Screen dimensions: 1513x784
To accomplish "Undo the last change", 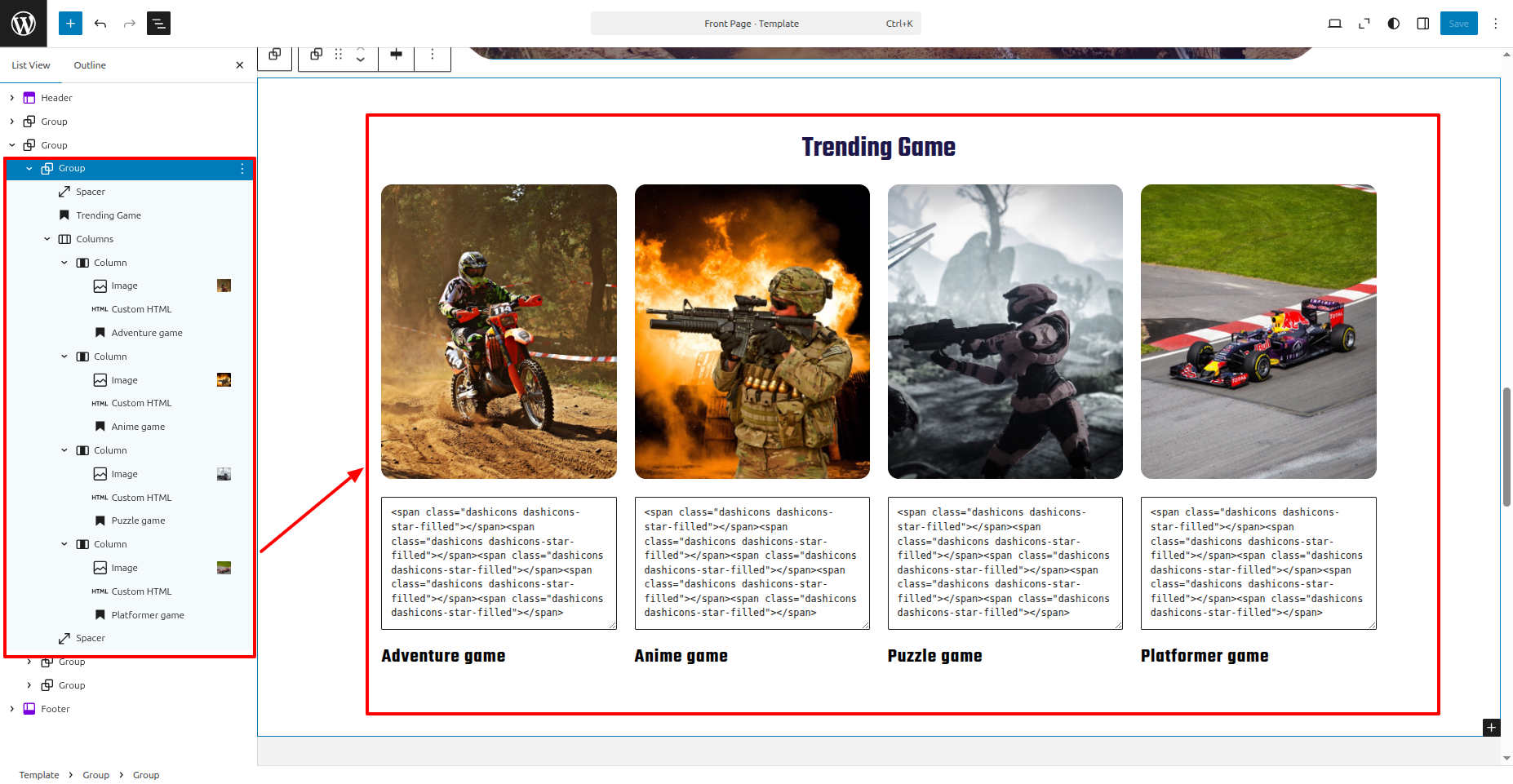I will [x=100, y=24].
